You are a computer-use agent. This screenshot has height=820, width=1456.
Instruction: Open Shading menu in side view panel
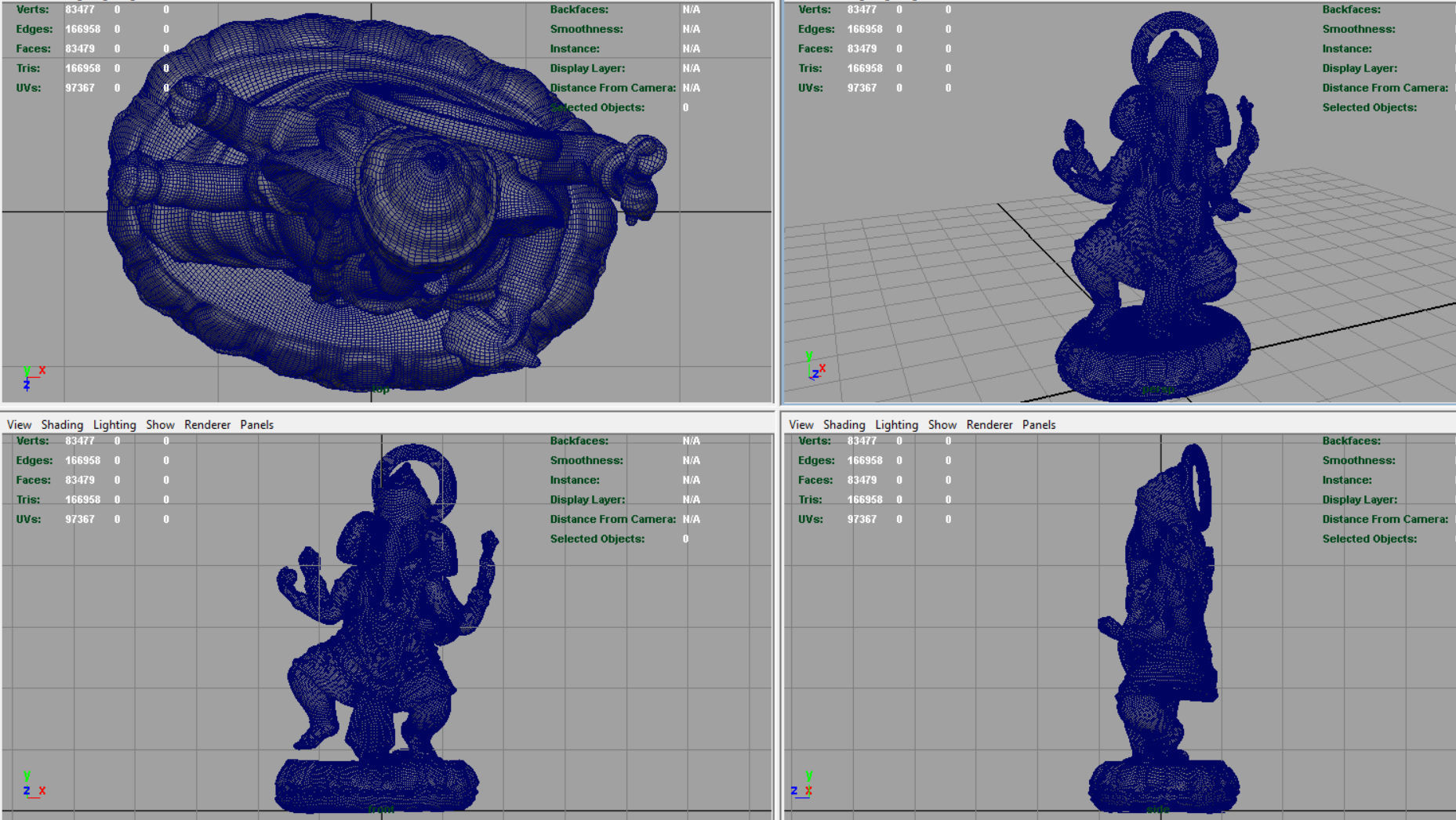tap(844, 424)
